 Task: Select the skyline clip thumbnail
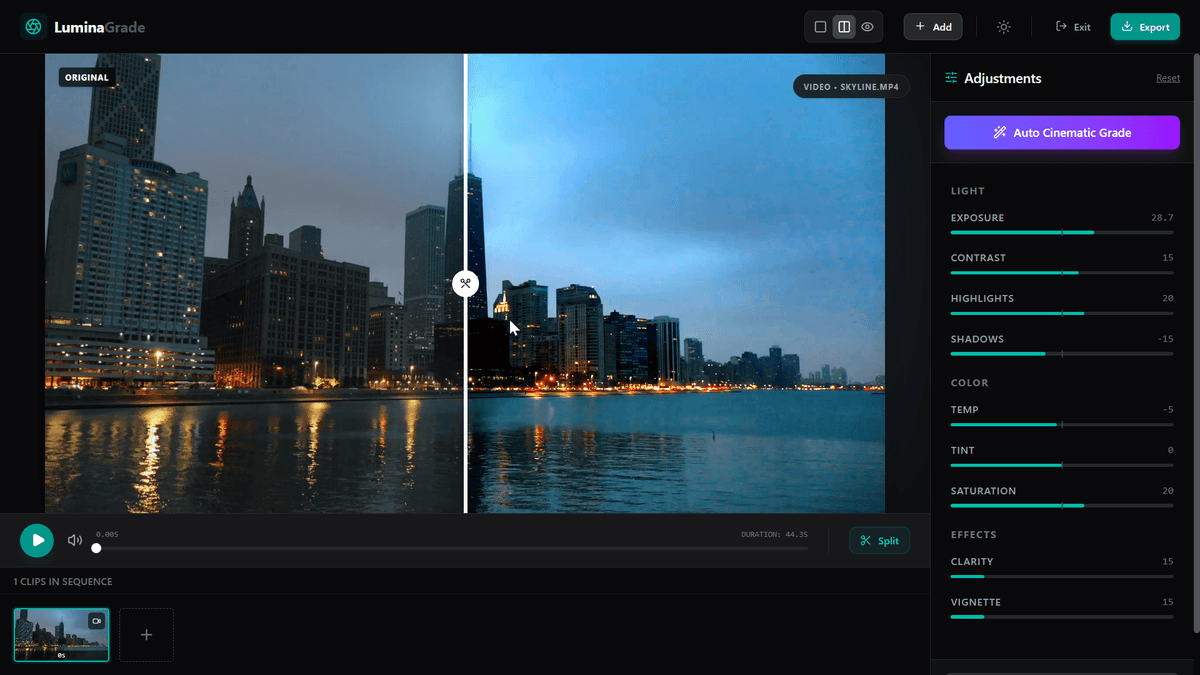[61, 635]
